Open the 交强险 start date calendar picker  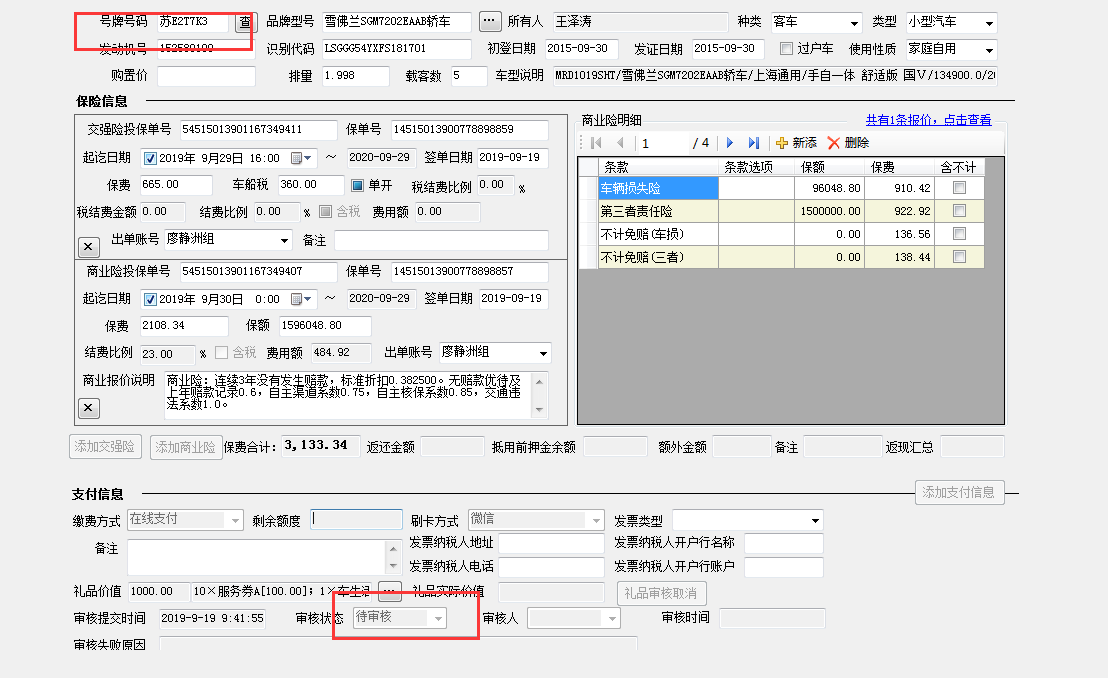pyautogui.click(x=302, y=158)
